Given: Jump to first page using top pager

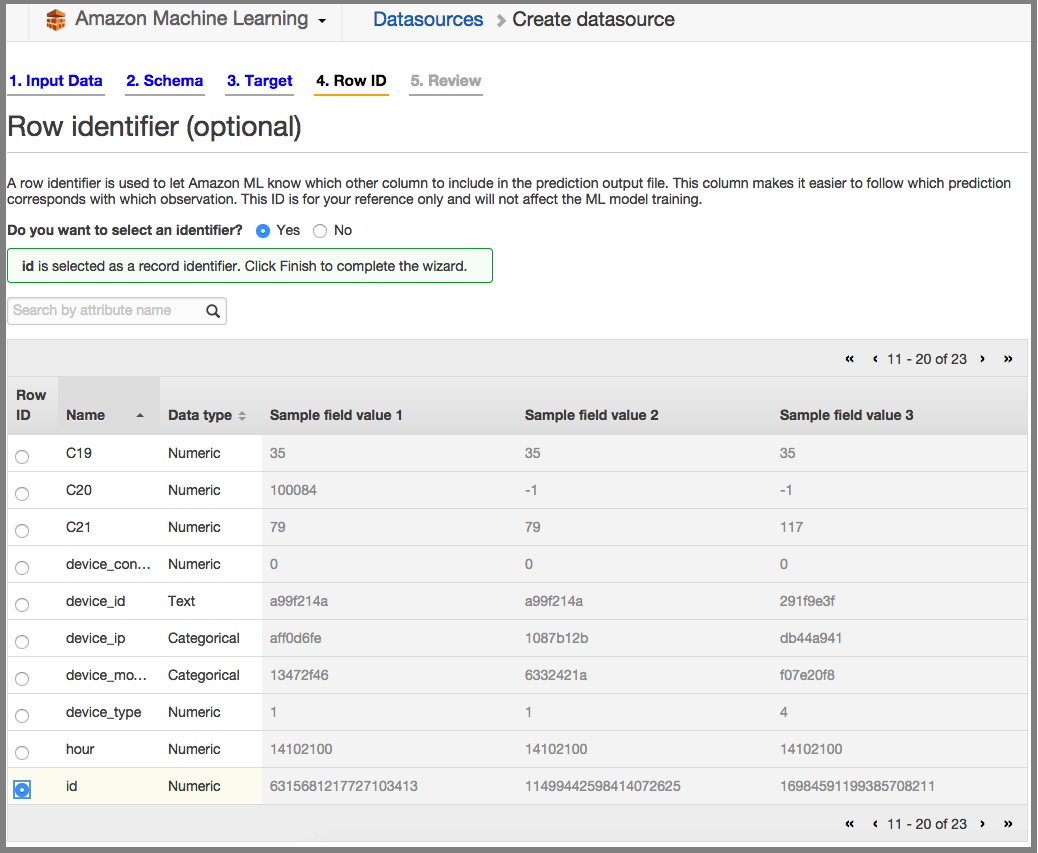Looking at the screenshot, I should (x=849, y=359).
